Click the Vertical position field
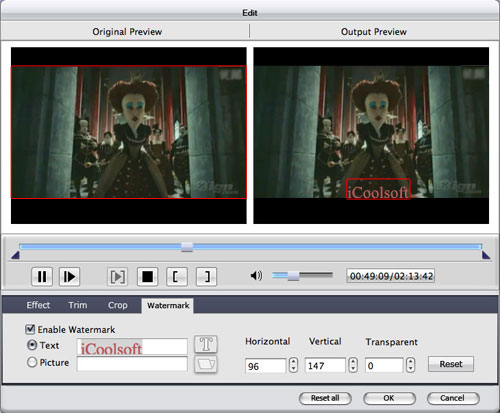The width and height of the screenshot is (500, 413). point(325,366)
